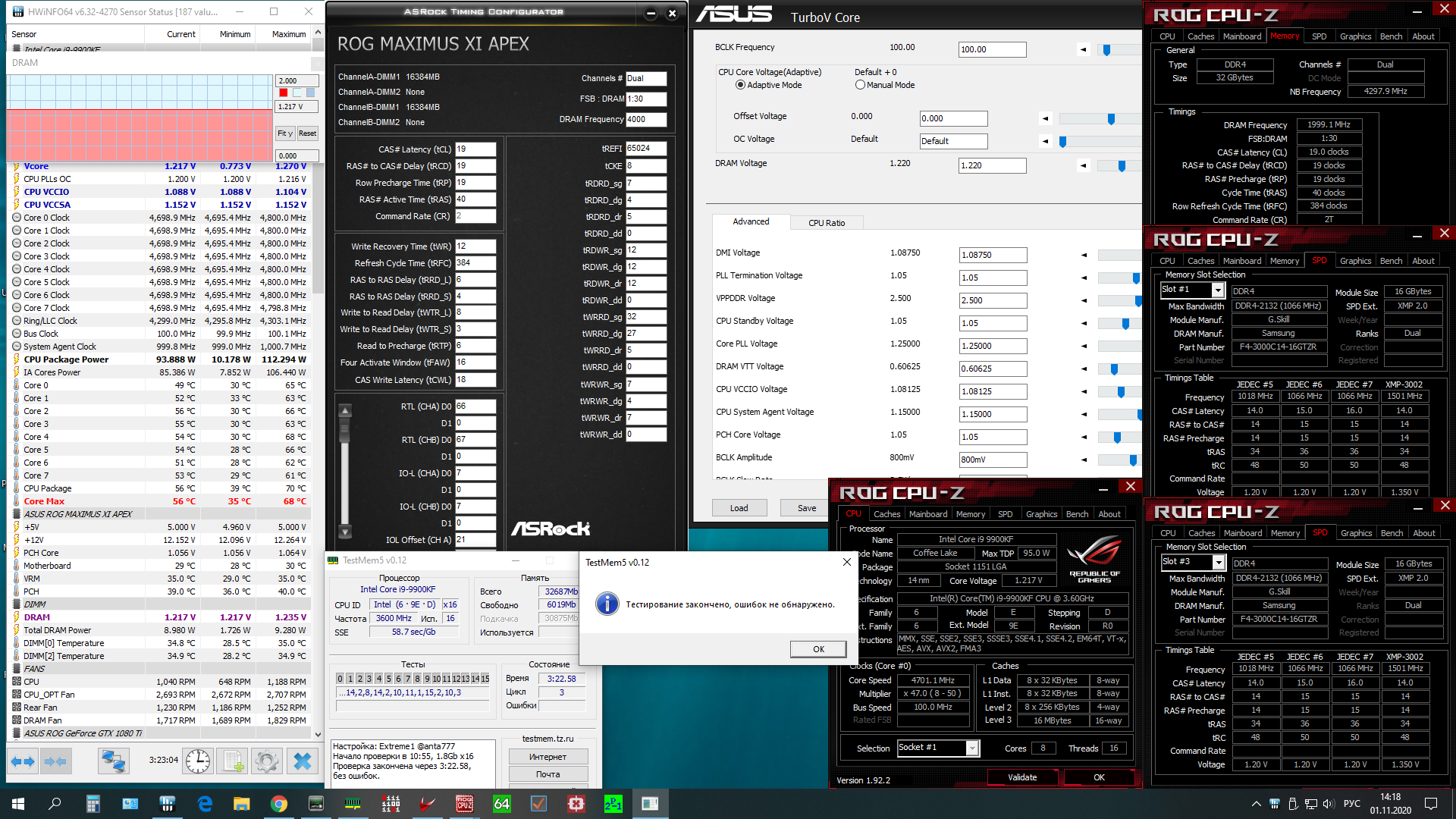Image resolution: width=1456 pixels, height=819 pixels.
Task: Click HWiNFO logging sheet with plus icon
Action: coord(234,761)
